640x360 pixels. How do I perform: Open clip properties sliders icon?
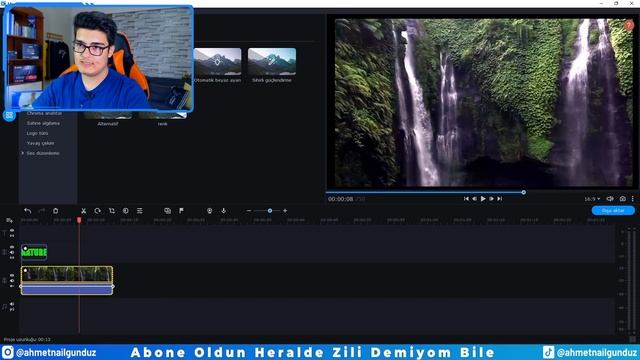click(140, 211)
